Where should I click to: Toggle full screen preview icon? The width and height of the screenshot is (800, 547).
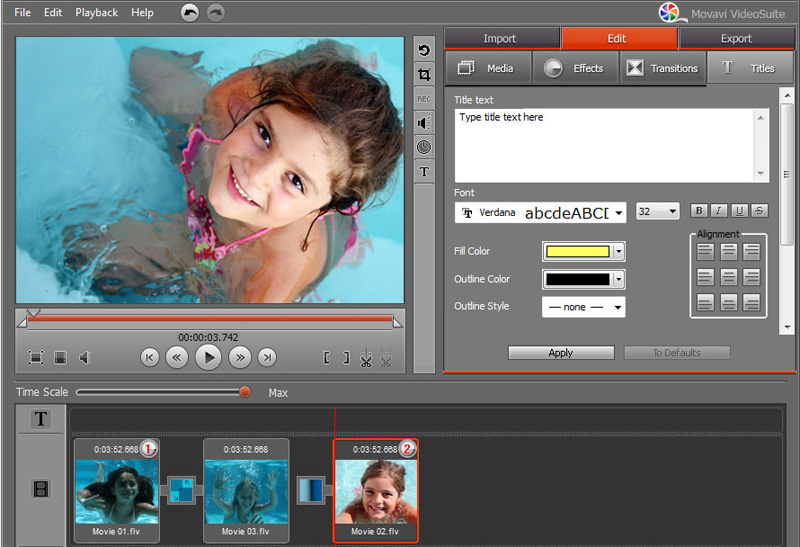tap(36, 358)
